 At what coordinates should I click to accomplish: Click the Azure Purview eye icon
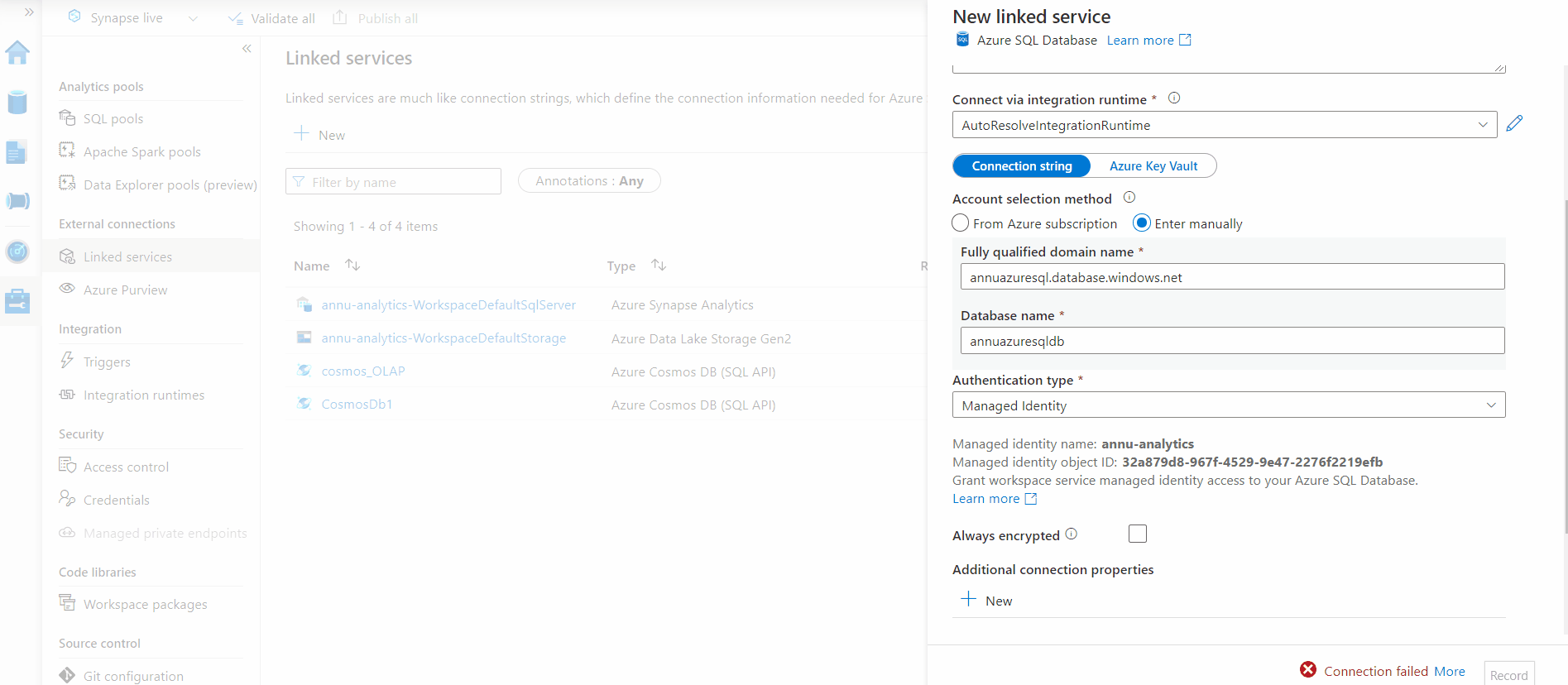pyautogui.click(x=67, y=289)
